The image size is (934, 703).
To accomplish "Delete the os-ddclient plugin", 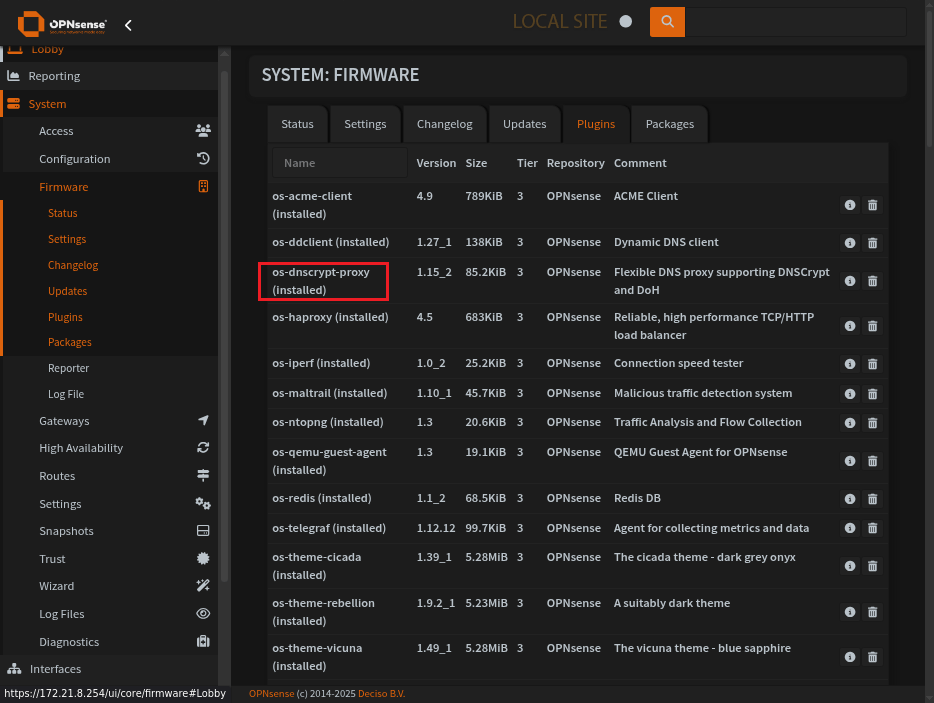I will pyautogui.click(x=873, y=243).
